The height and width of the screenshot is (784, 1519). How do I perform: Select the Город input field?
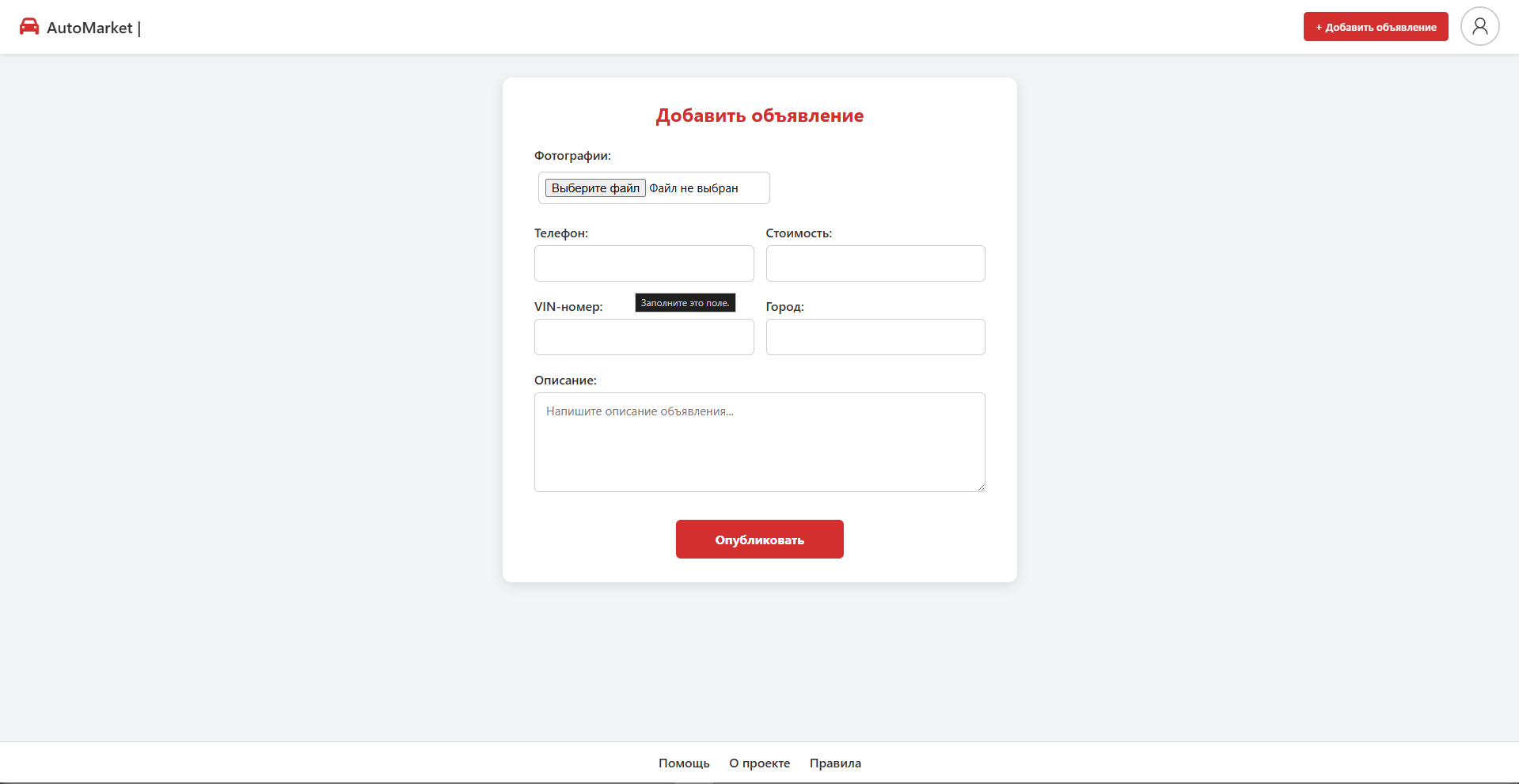pos(875,337)
